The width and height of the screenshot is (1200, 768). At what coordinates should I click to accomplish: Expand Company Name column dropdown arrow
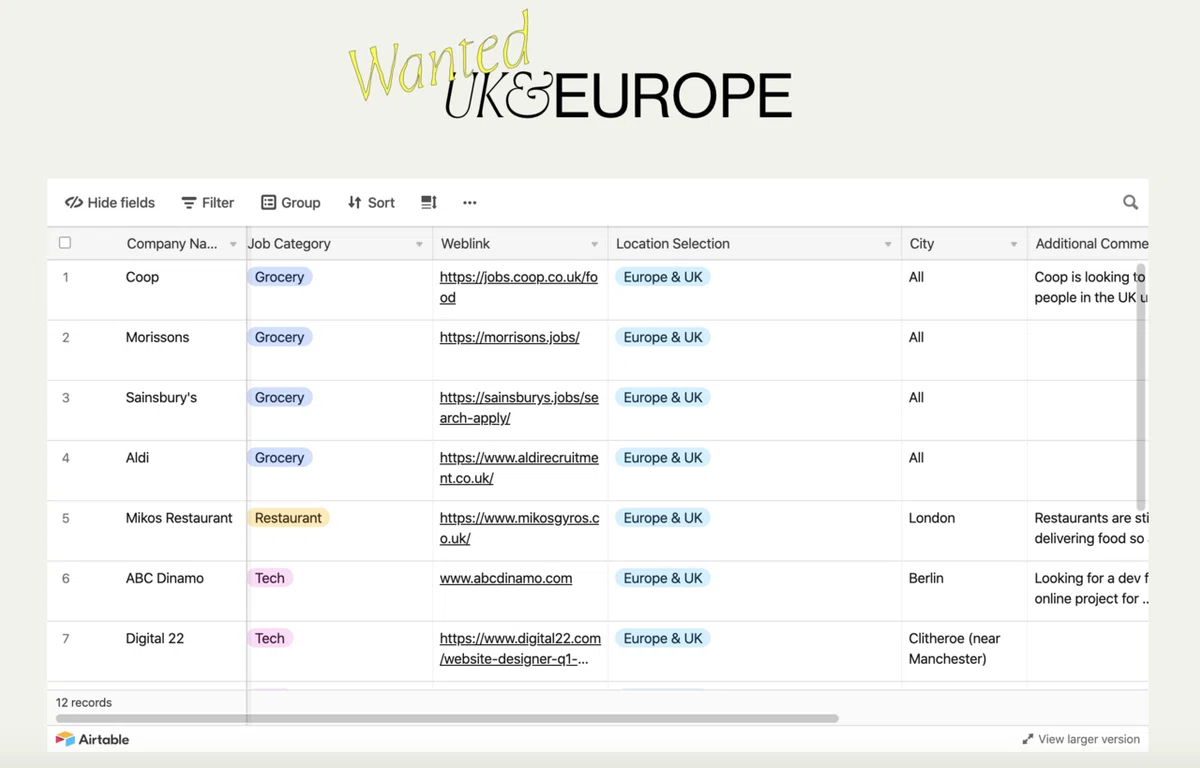(233, 244)
